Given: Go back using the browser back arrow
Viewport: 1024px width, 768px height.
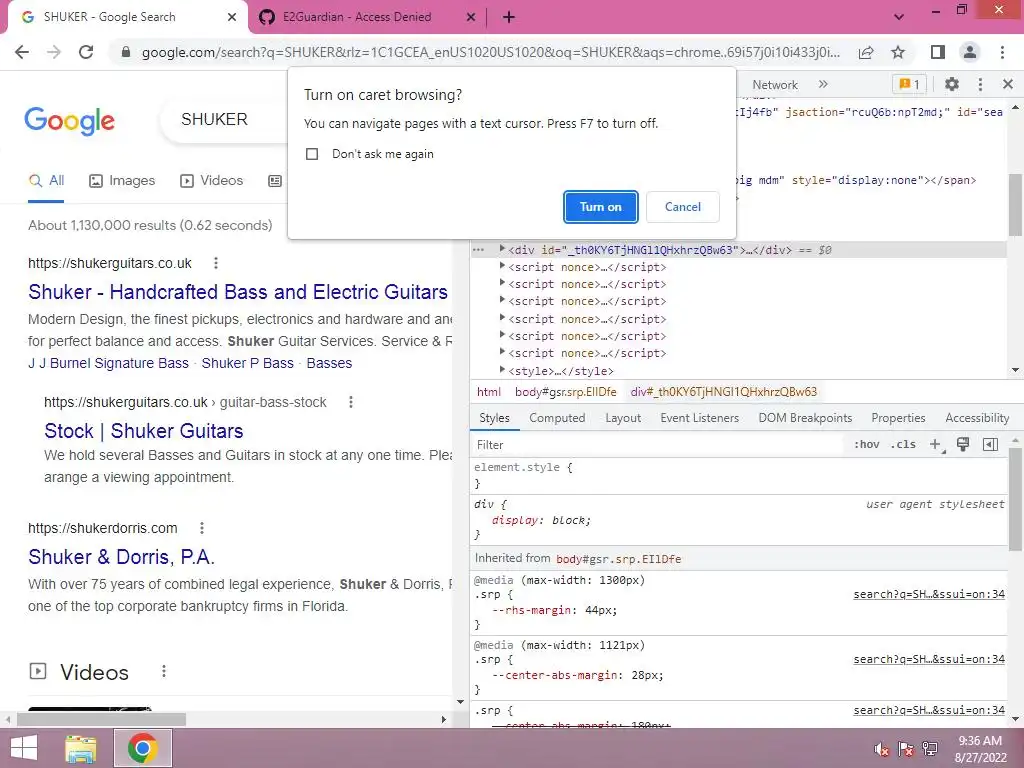Looking at the screenshot, I should point(22,52).
